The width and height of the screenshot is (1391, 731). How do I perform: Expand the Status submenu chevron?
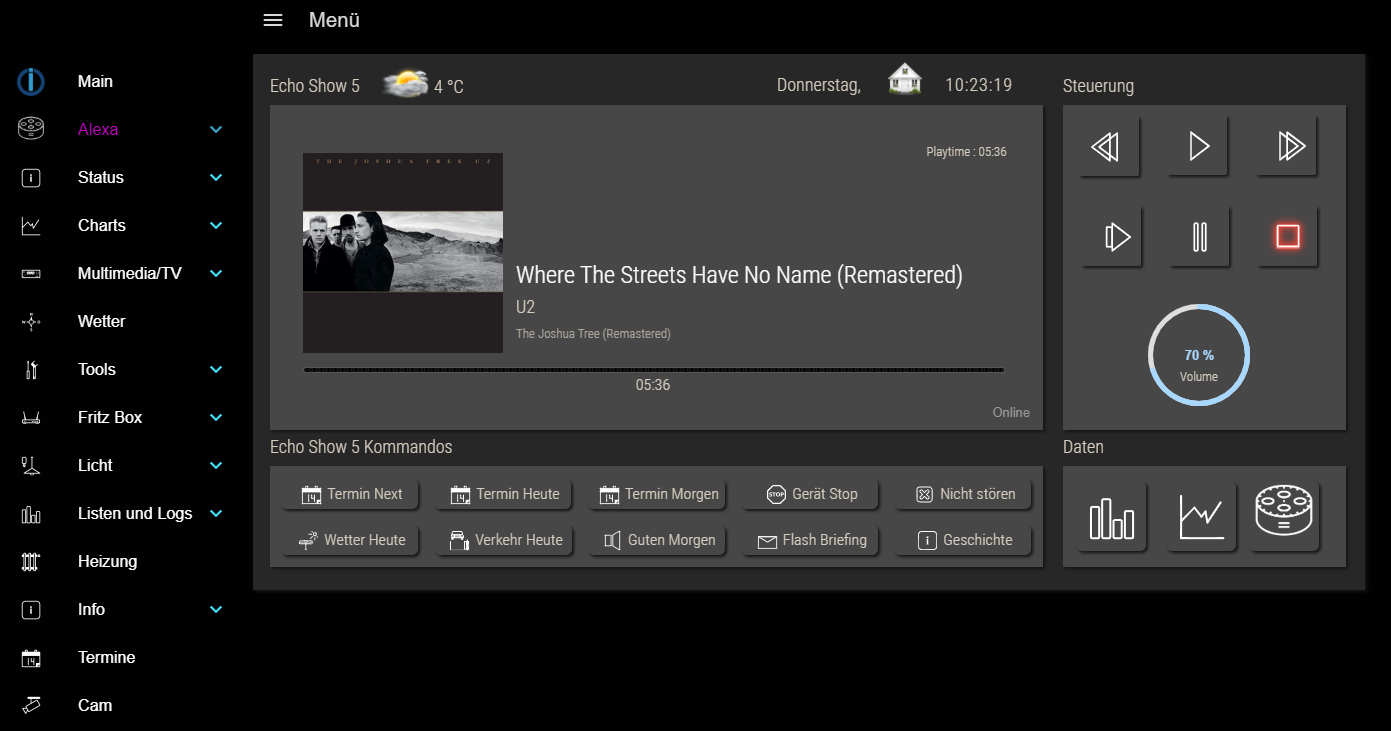click(216, 178)
